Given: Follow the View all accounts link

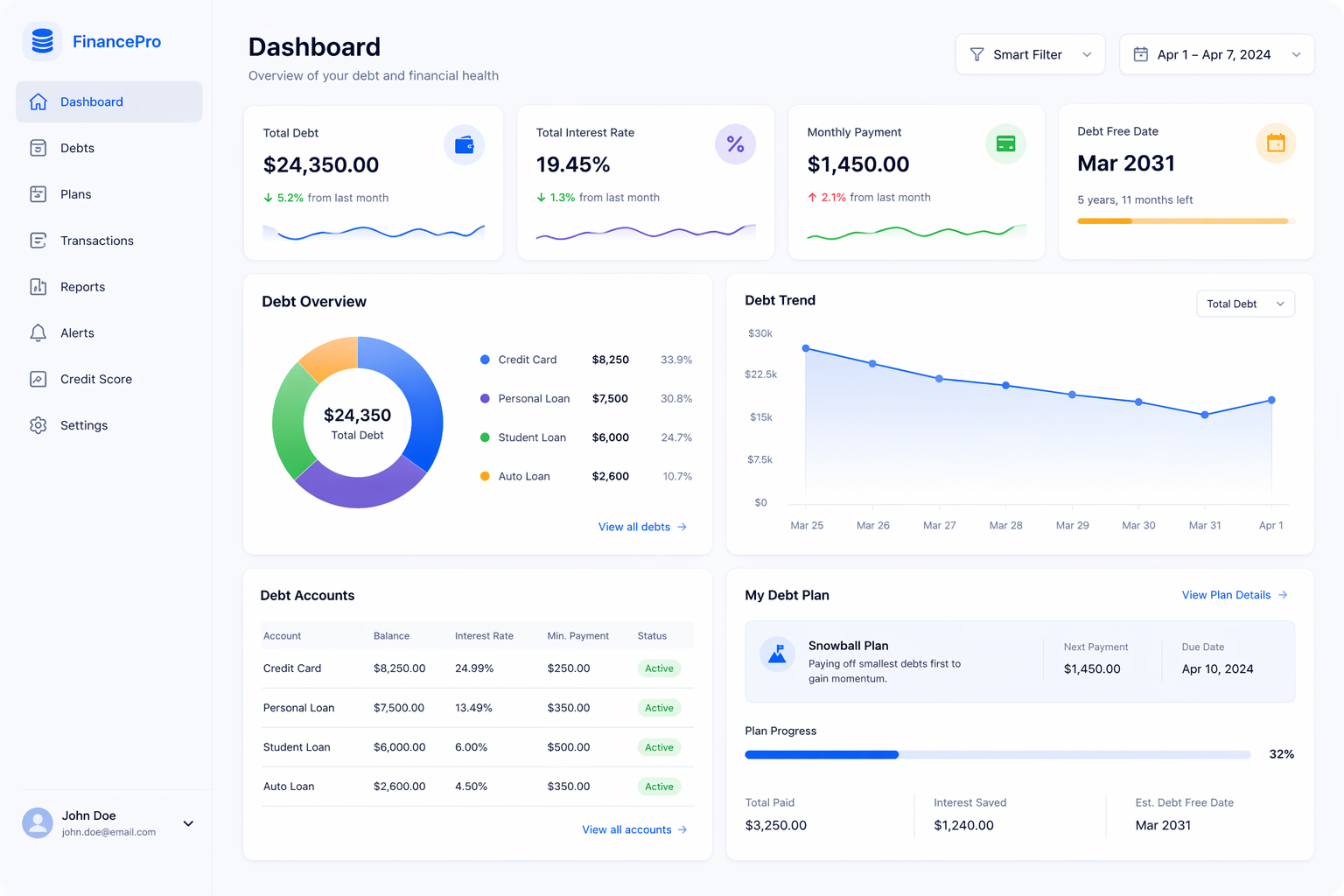Looking at the screenshot, I should pos(634,829).
